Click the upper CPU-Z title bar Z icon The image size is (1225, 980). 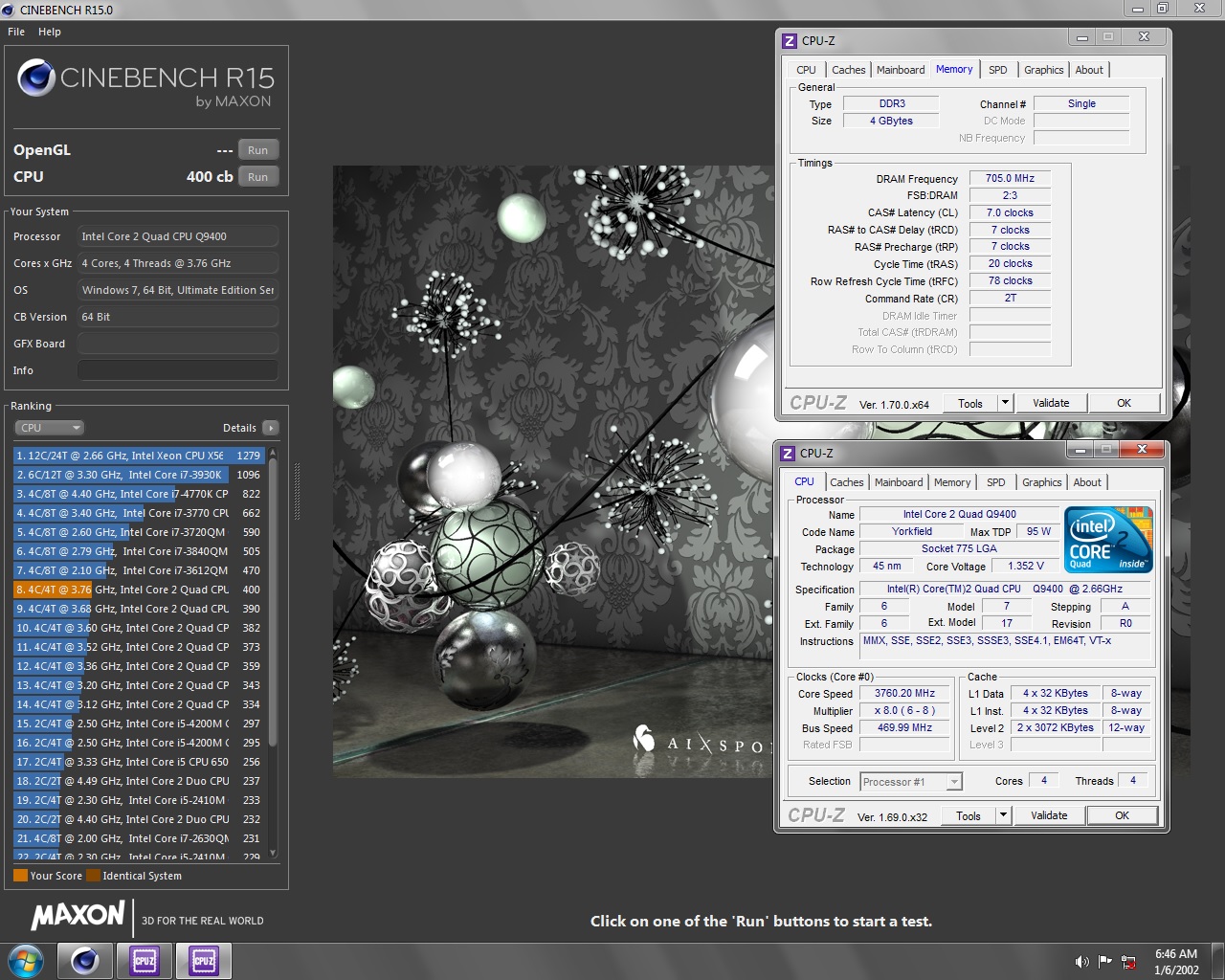[790, 41]
